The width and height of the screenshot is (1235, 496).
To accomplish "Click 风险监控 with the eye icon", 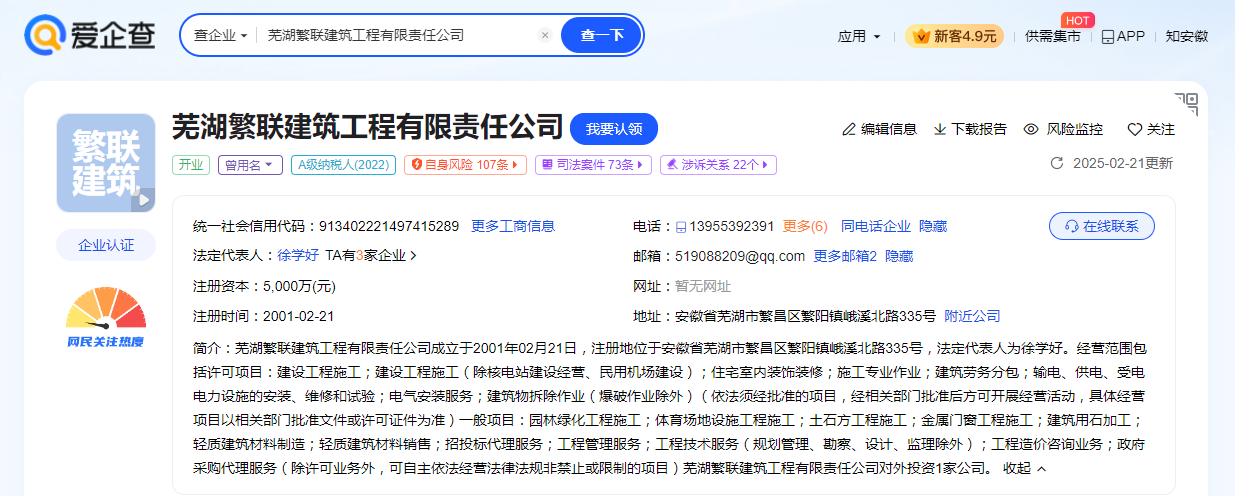I will (1063, 129).
